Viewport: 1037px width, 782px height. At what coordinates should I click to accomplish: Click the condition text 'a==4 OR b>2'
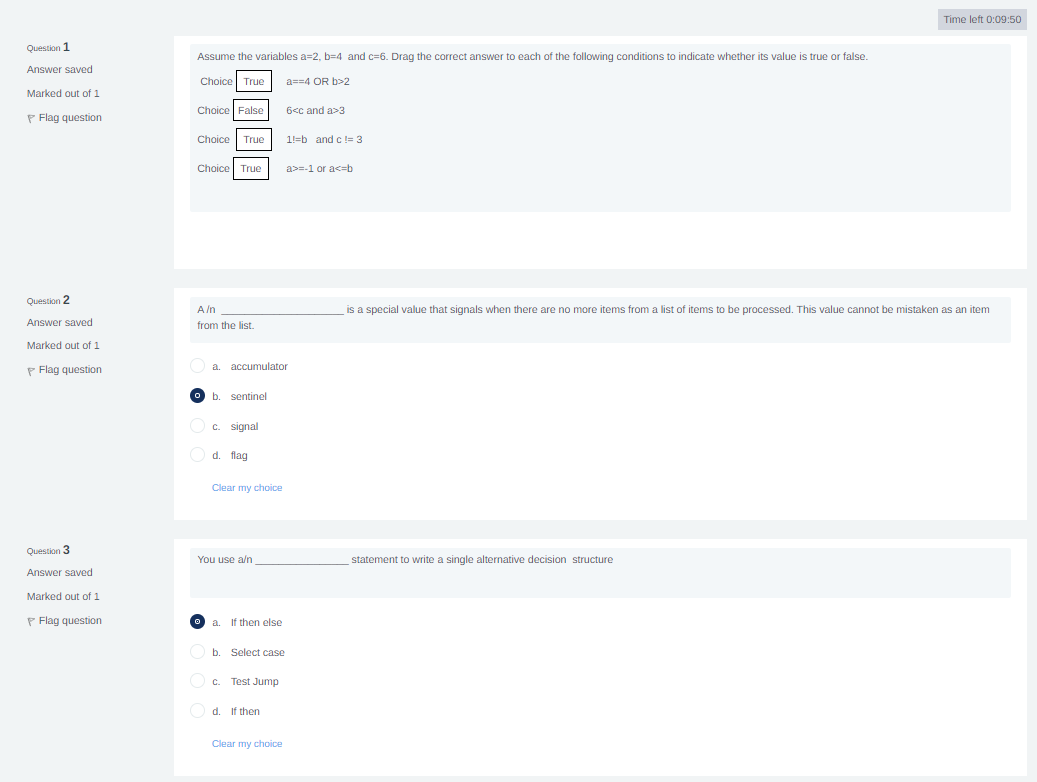tap(318, 81)
